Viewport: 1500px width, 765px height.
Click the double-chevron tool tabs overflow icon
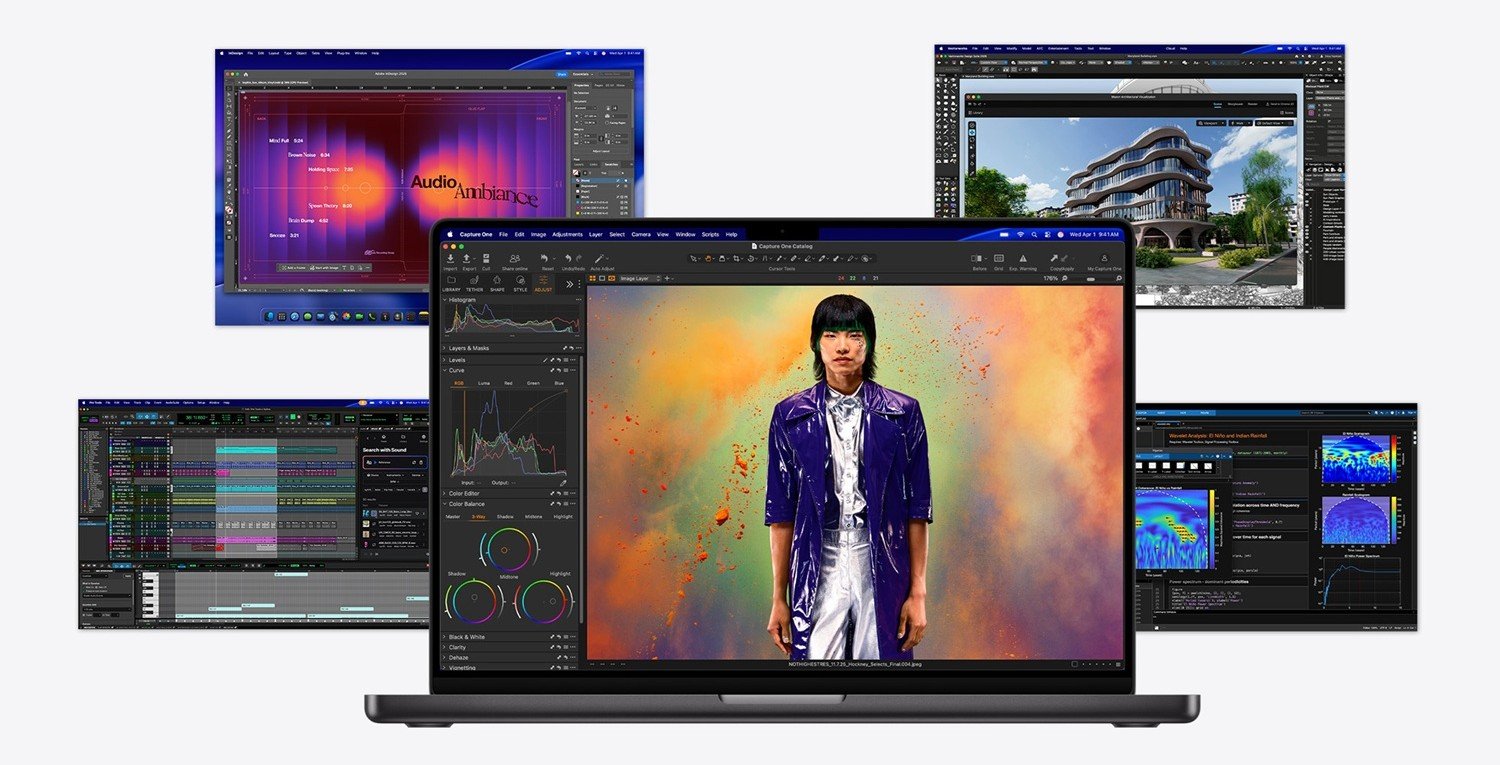570,284
